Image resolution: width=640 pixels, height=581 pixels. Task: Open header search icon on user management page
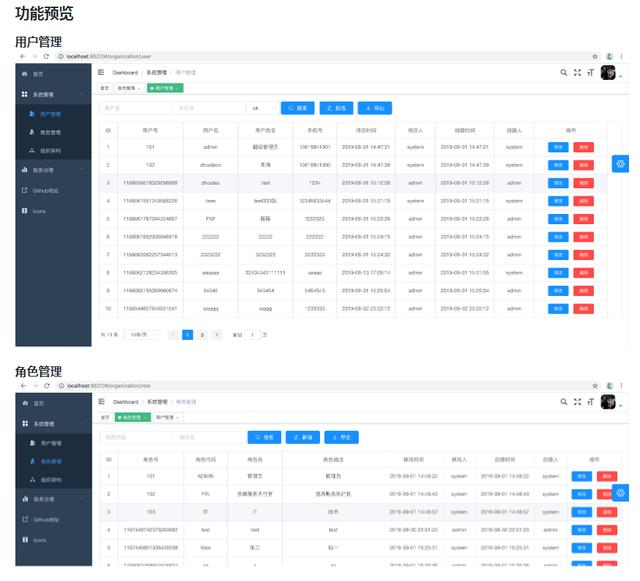564,73
